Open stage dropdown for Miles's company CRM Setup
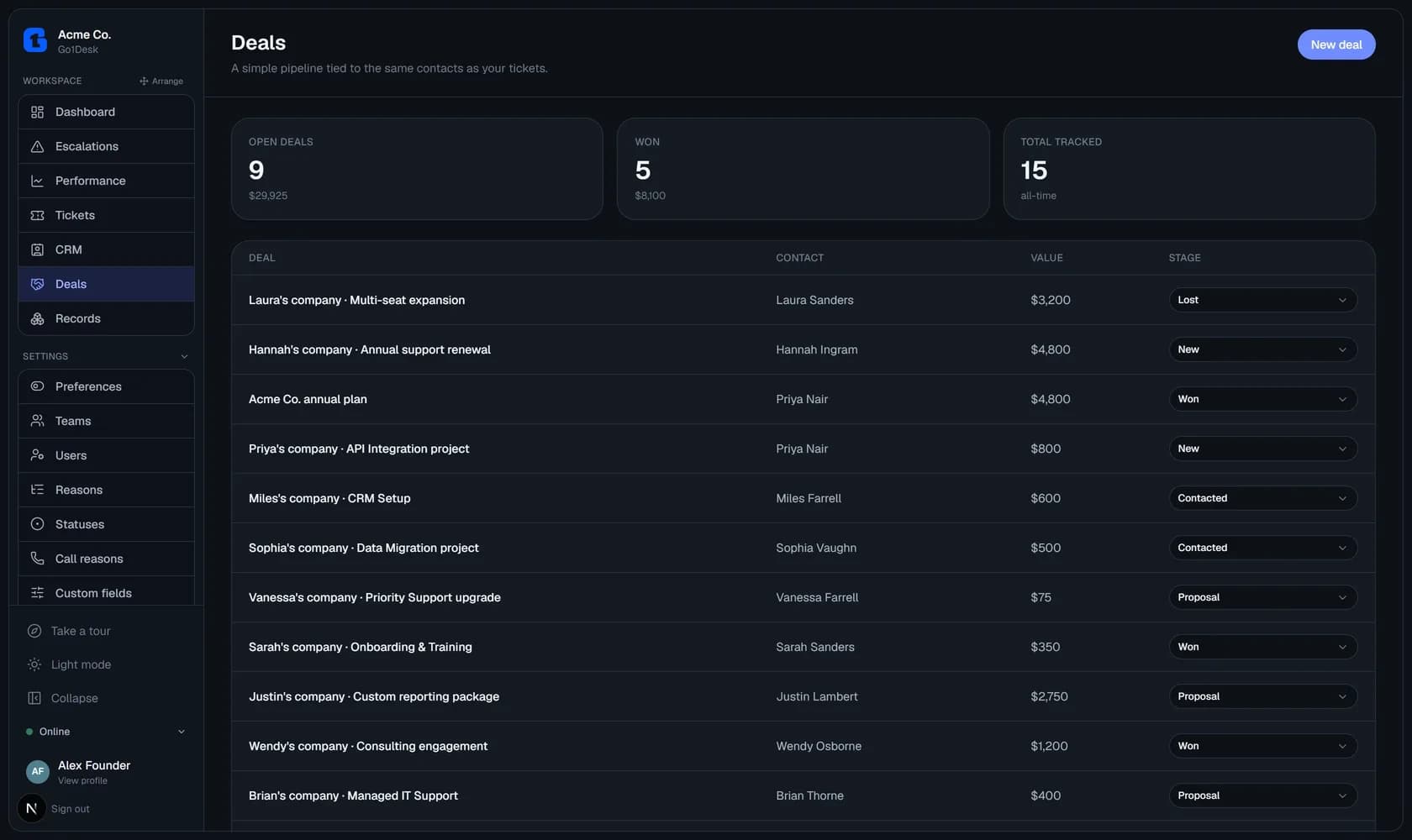 tap(1263, 498)
